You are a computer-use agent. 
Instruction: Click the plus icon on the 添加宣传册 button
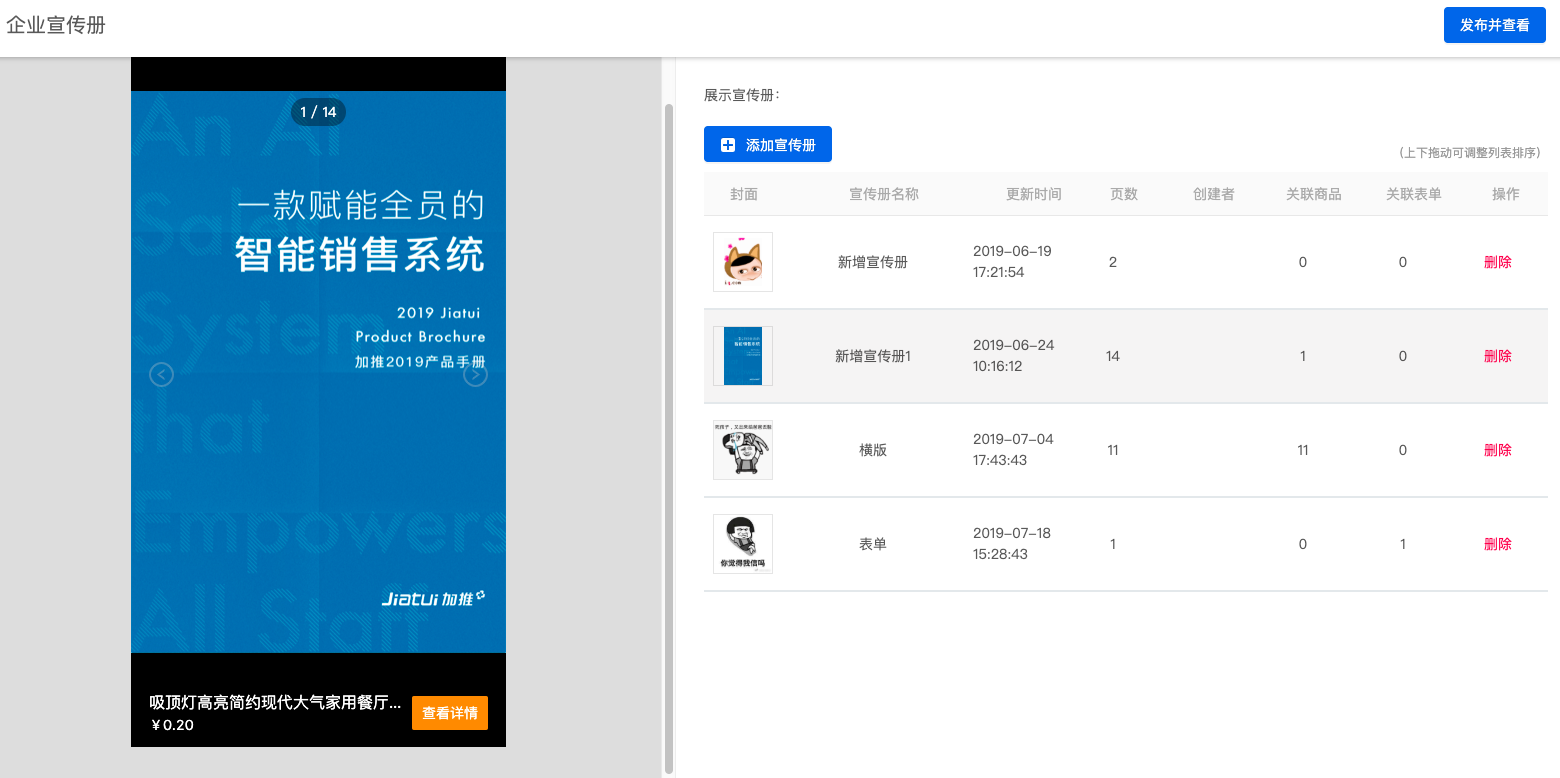(x=728, y=145)
